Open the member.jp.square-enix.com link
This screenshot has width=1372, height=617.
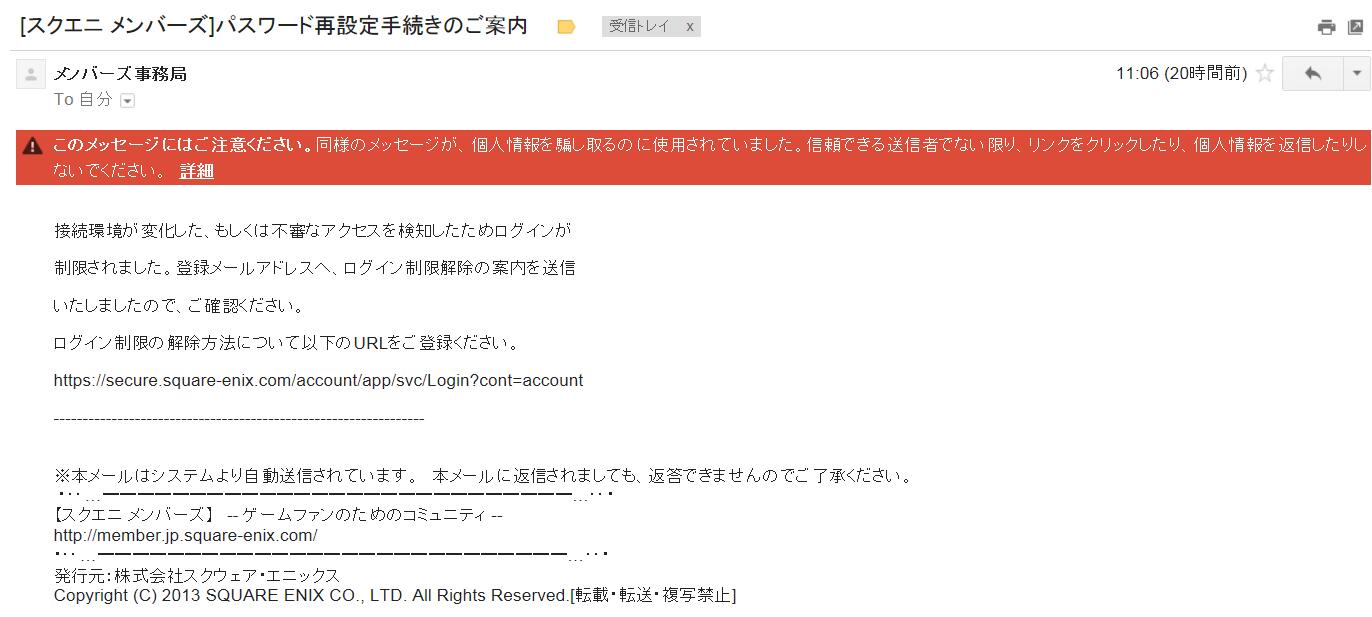(186, 535)
